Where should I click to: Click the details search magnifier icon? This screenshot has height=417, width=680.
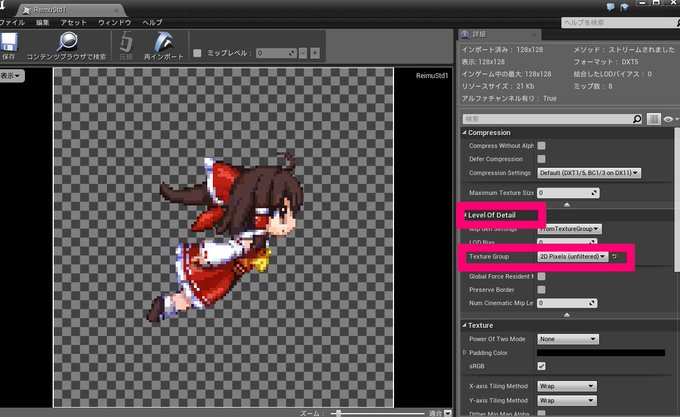[x=637, y=119]
